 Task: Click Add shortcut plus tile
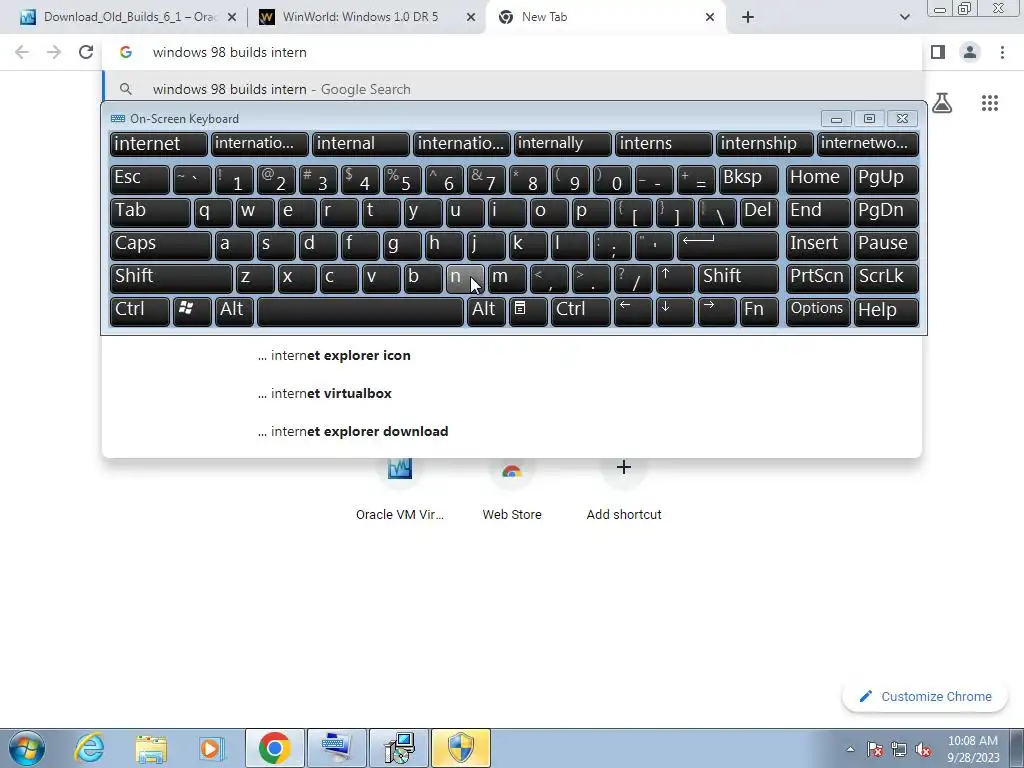pyautogui.click(x=624, y=487)
